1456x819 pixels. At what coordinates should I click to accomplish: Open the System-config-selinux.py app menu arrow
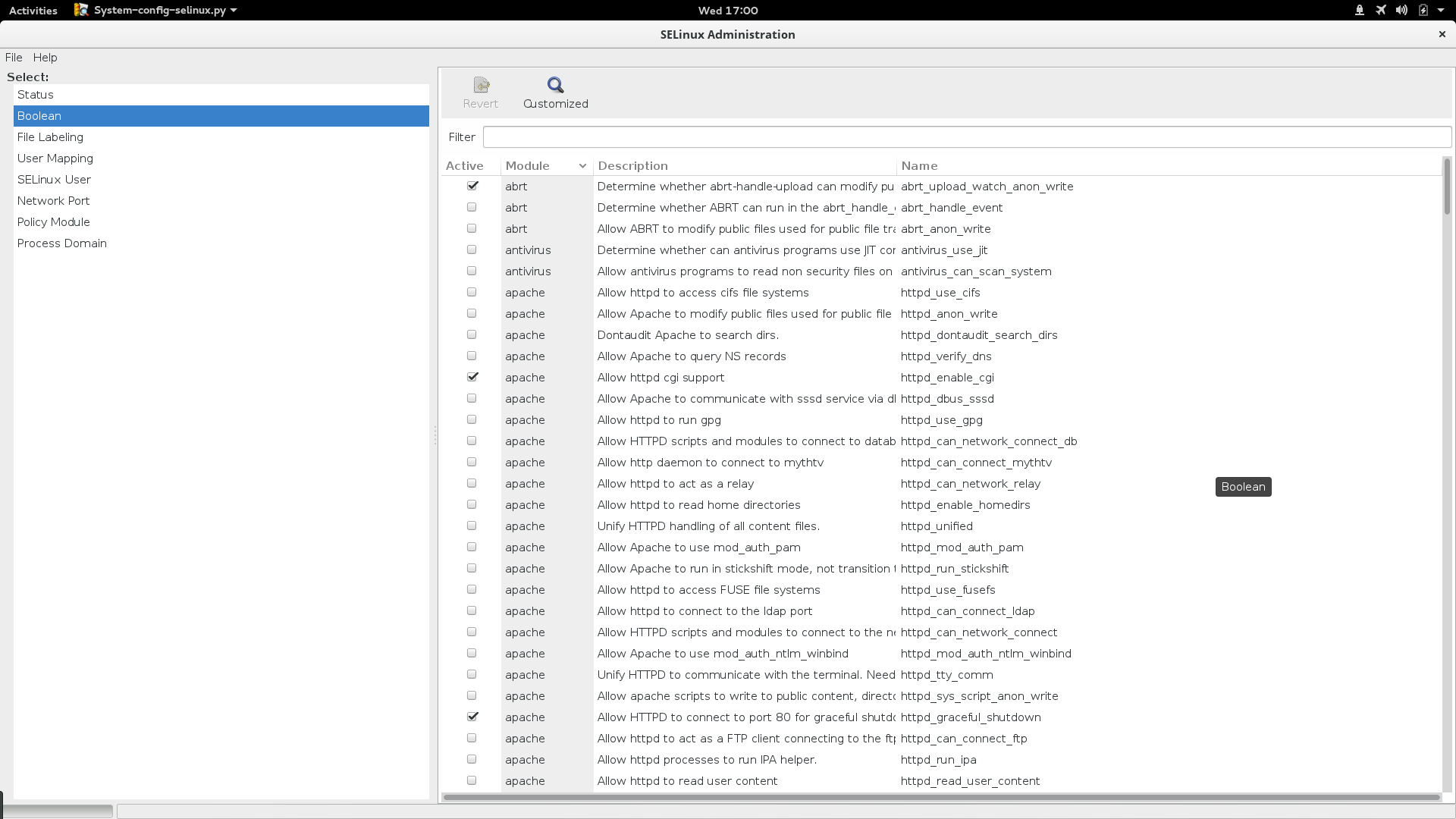coord(234,10)
